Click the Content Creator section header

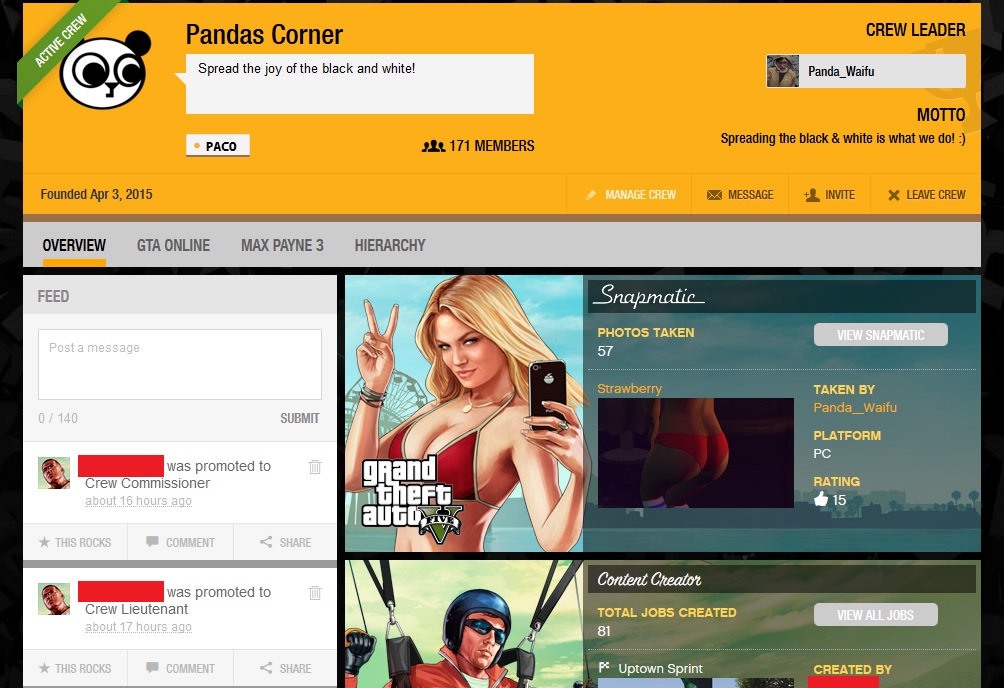782,580
